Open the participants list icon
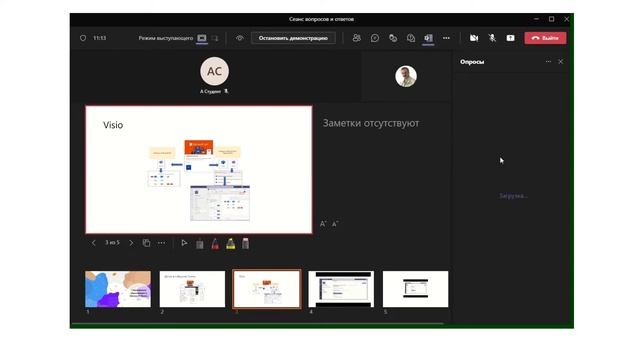640x360 pixels. (357, 38)
